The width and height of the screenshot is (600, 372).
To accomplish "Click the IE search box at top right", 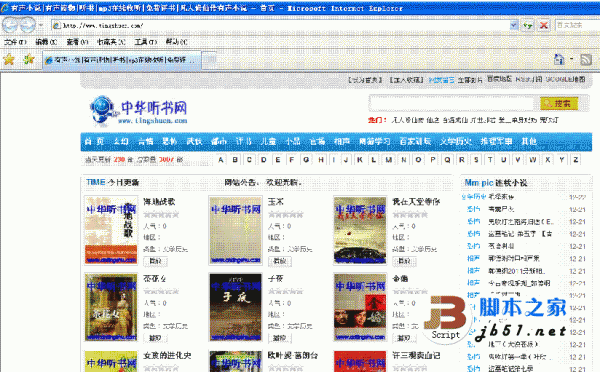I will [x=577, y=25].
